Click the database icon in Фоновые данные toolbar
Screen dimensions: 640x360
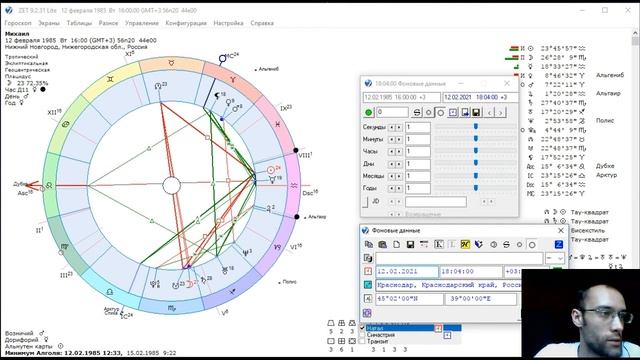click(x=382, y=244)
